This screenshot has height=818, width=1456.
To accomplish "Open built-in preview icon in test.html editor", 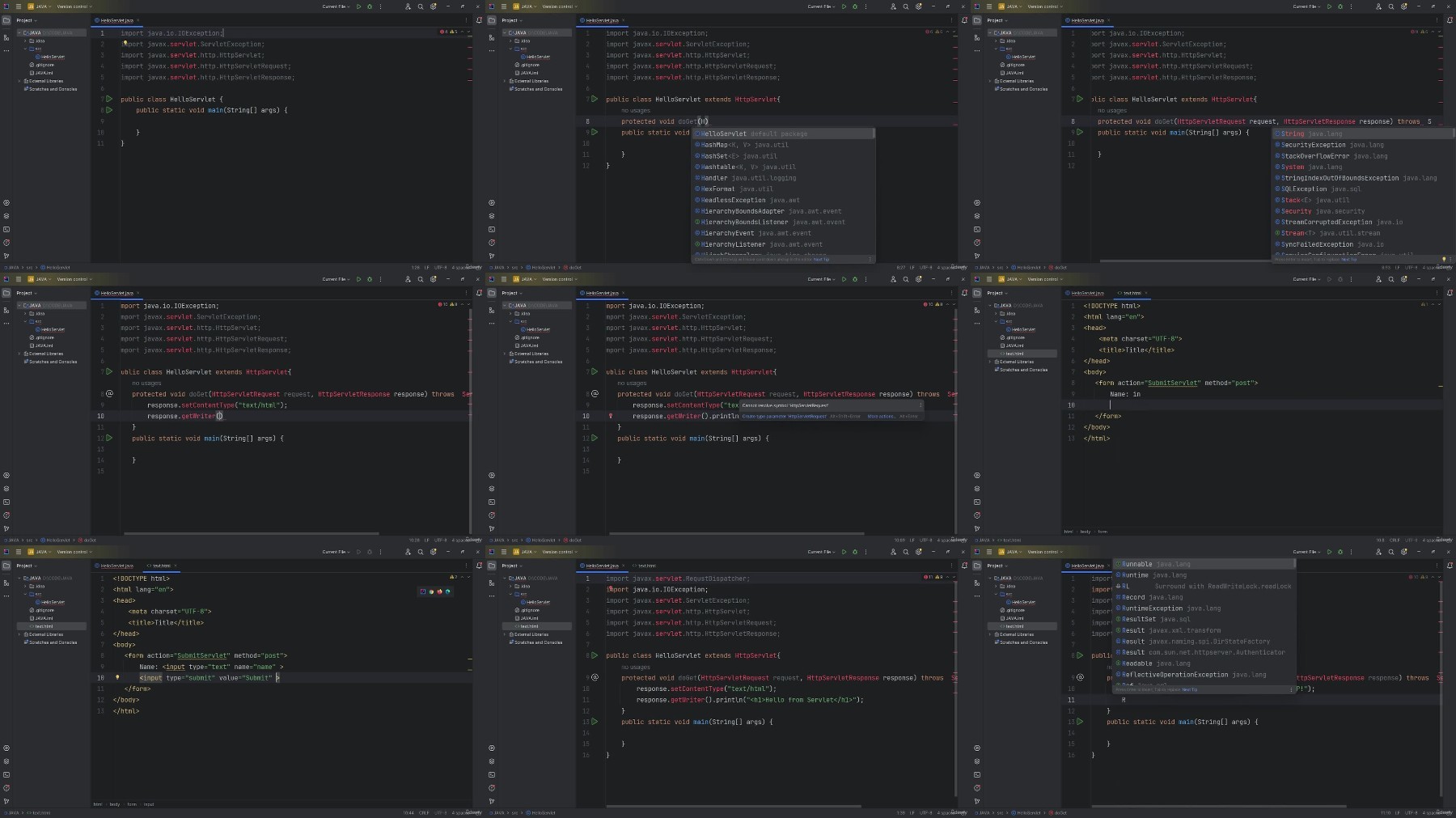I will [x=423, y=591].
